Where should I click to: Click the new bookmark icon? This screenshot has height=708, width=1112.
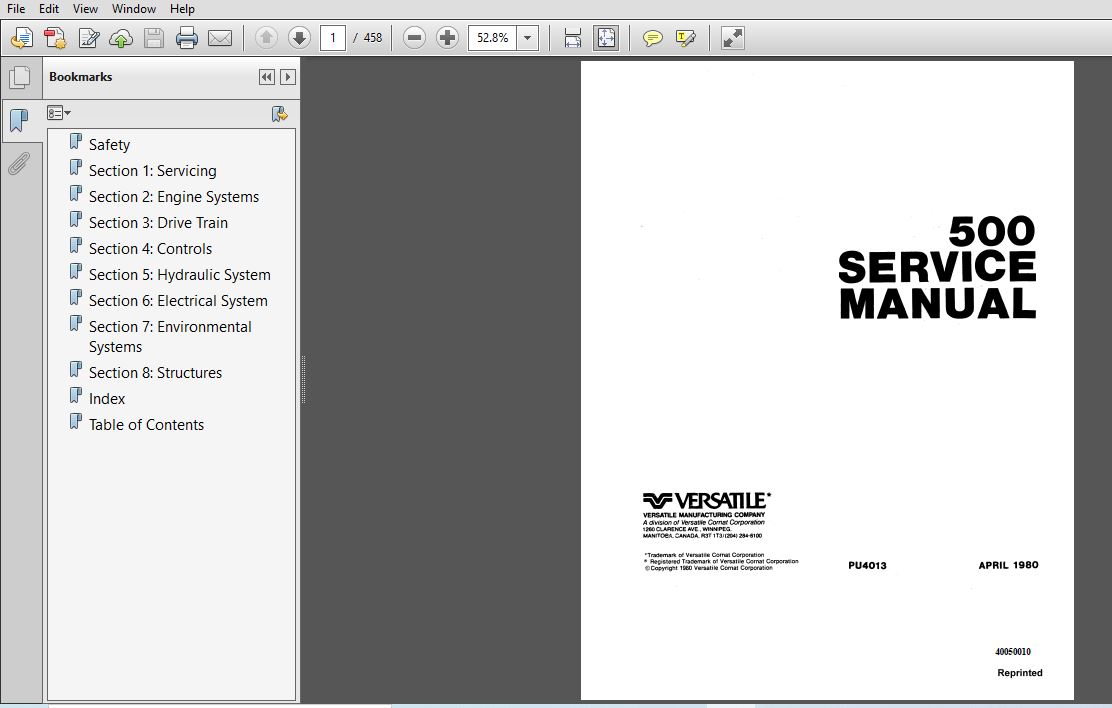click(279, 114)
